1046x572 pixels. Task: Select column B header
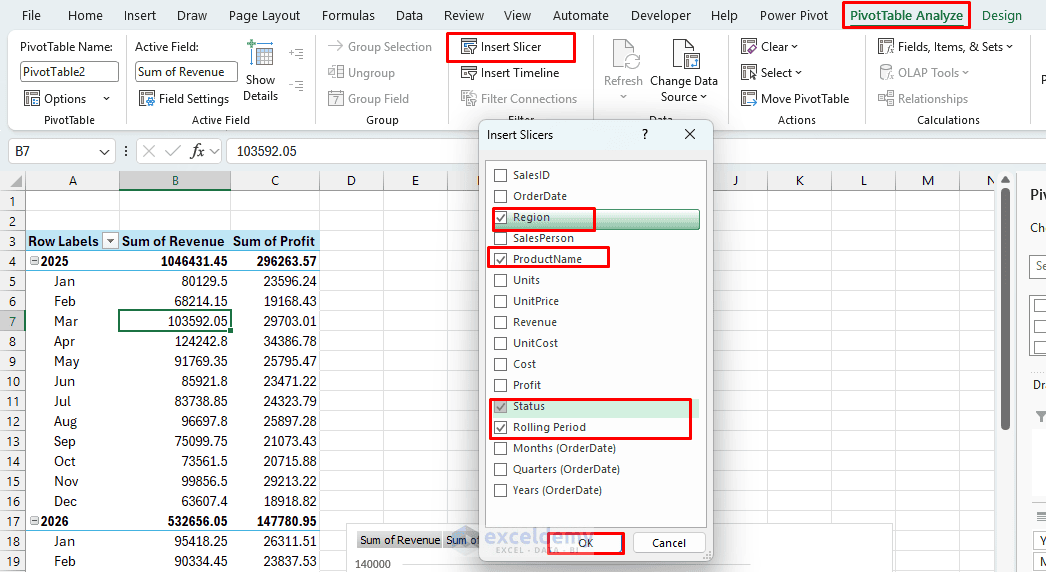(175, 181)
